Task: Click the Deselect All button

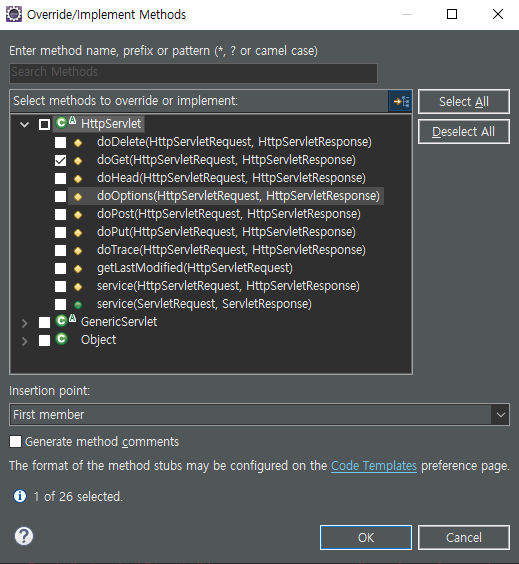Action: click(x=464, y=132)
